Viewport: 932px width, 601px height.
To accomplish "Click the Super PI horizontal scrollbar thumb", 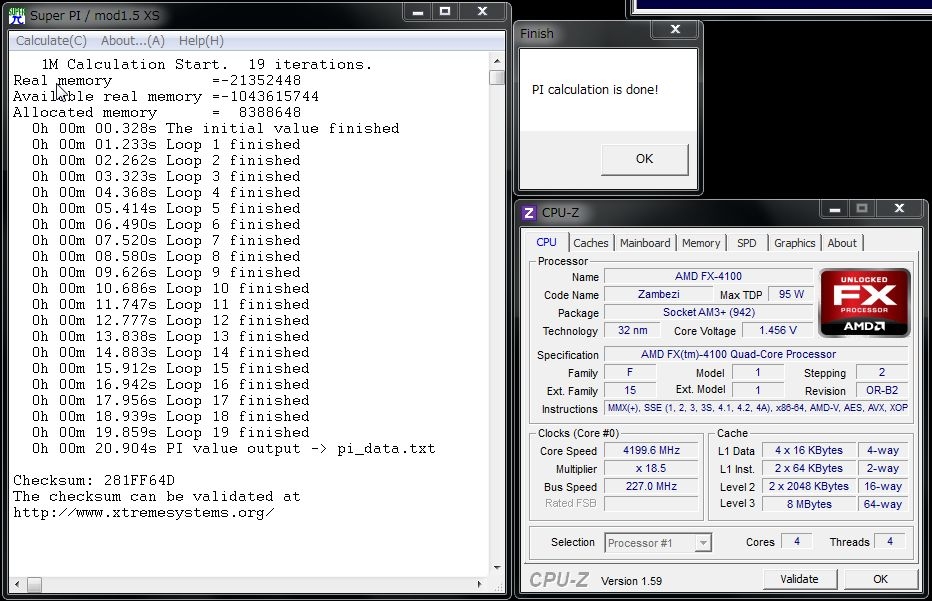I will (34, 584).
